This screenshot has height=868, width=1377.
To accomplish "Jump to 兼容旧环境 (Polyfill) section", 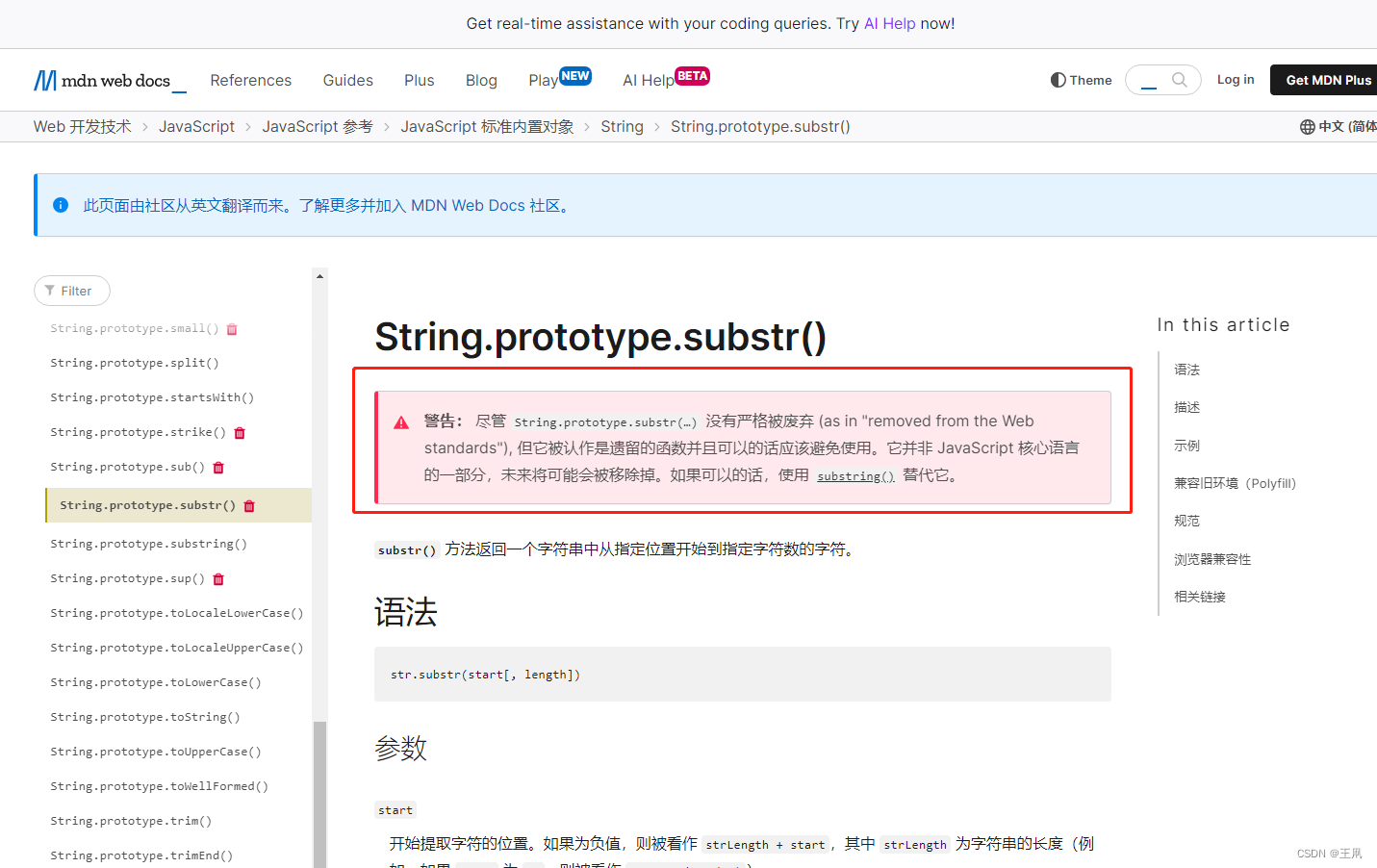I will (1235, 483).
